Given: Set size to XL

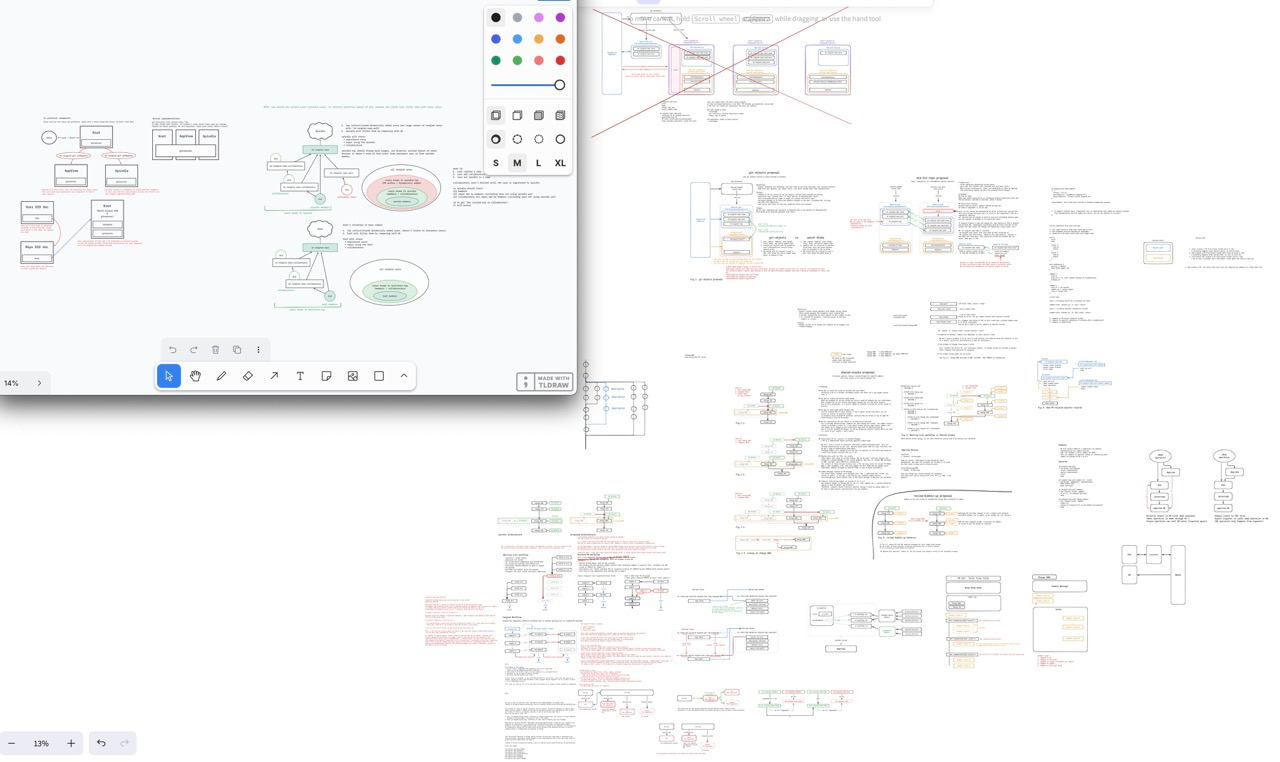Looking at the screenshot, I should 560,163.
